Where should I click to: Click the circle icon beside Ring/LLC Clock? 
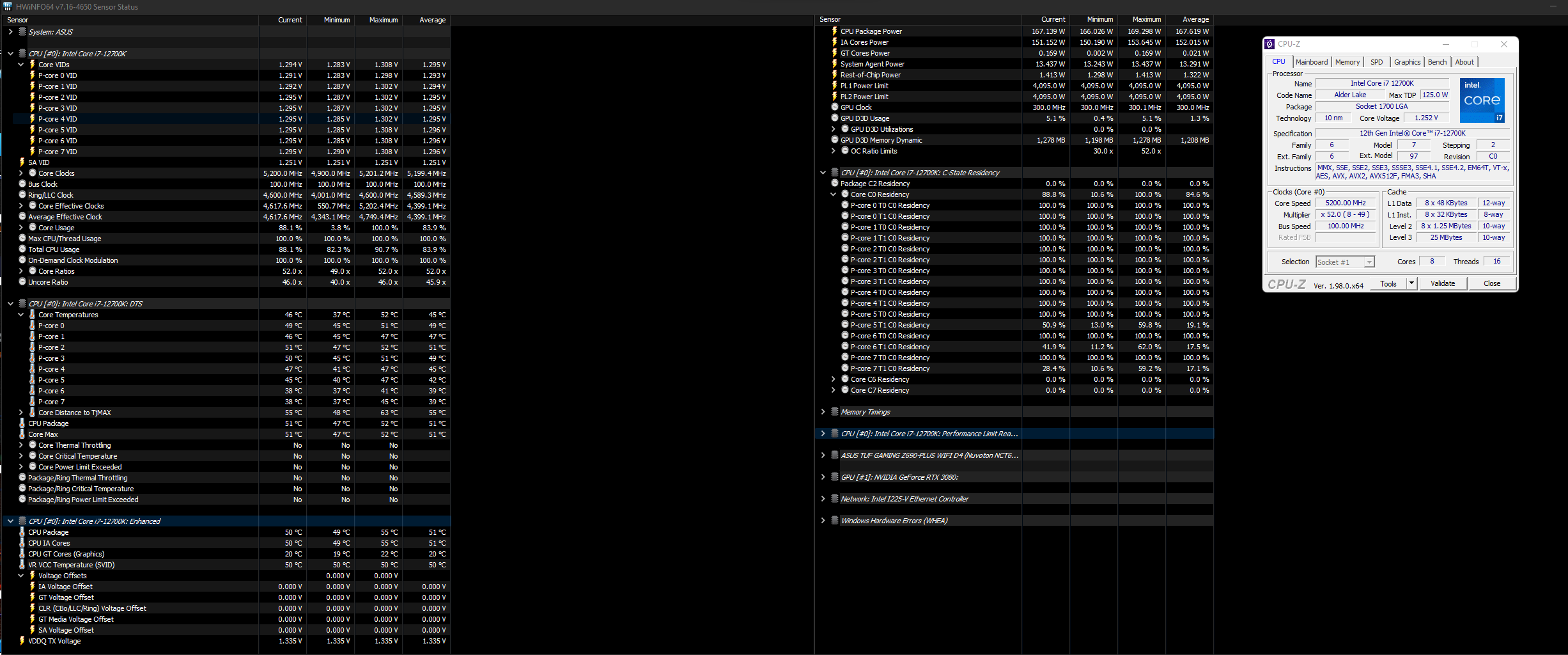[22, 195]
